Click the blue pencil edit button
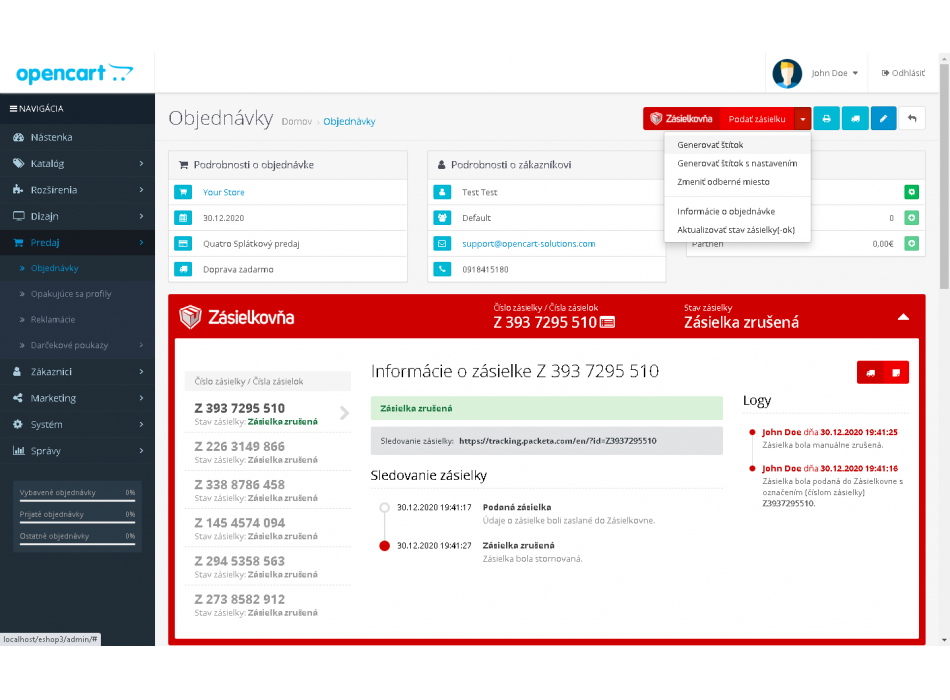Image resolution: width=950 pixels, height=700 pixels. 883,119
